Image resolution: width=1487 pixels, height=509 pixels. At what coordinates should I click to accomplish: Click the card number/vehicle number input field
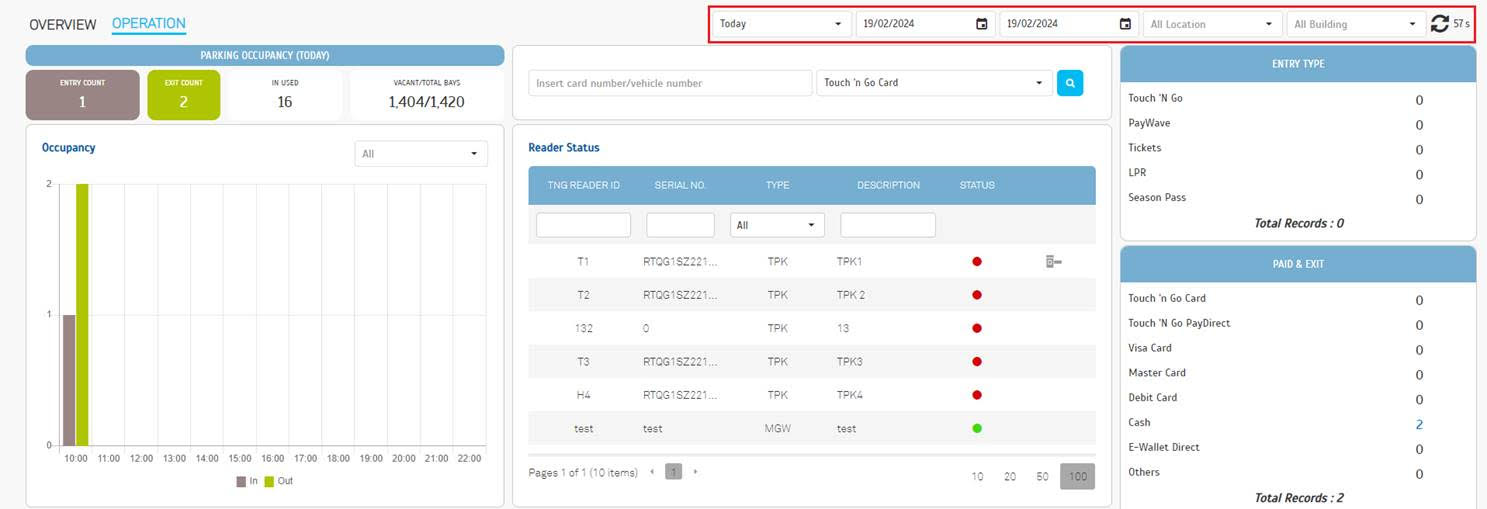coord(670,83)
